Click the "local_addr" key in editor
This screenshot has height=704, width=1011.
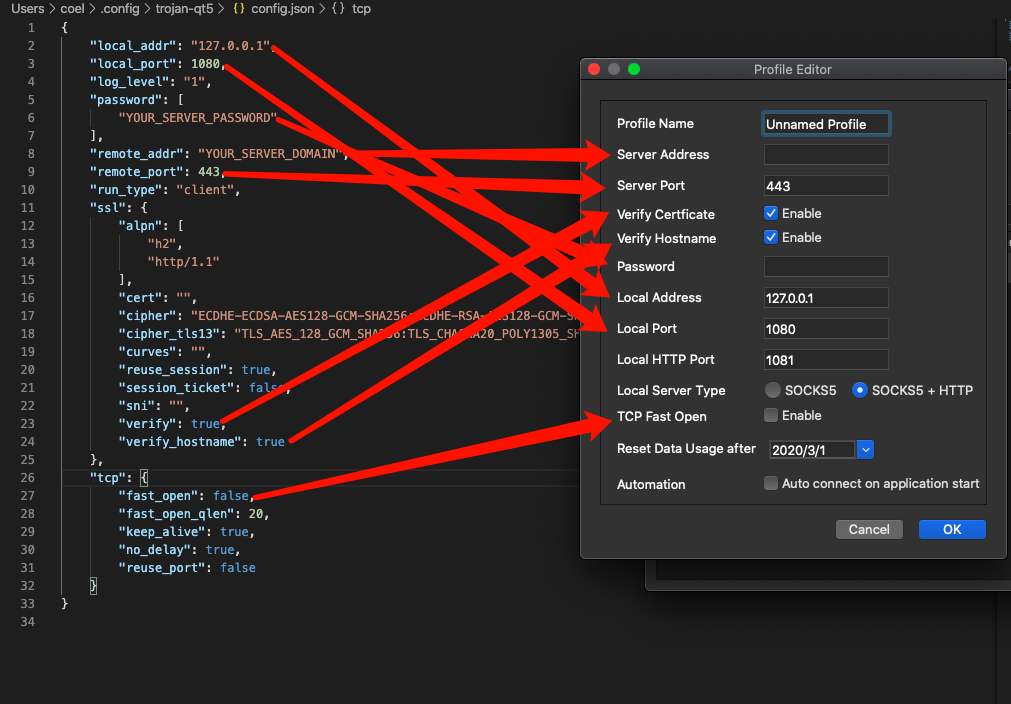pos(133,46)
